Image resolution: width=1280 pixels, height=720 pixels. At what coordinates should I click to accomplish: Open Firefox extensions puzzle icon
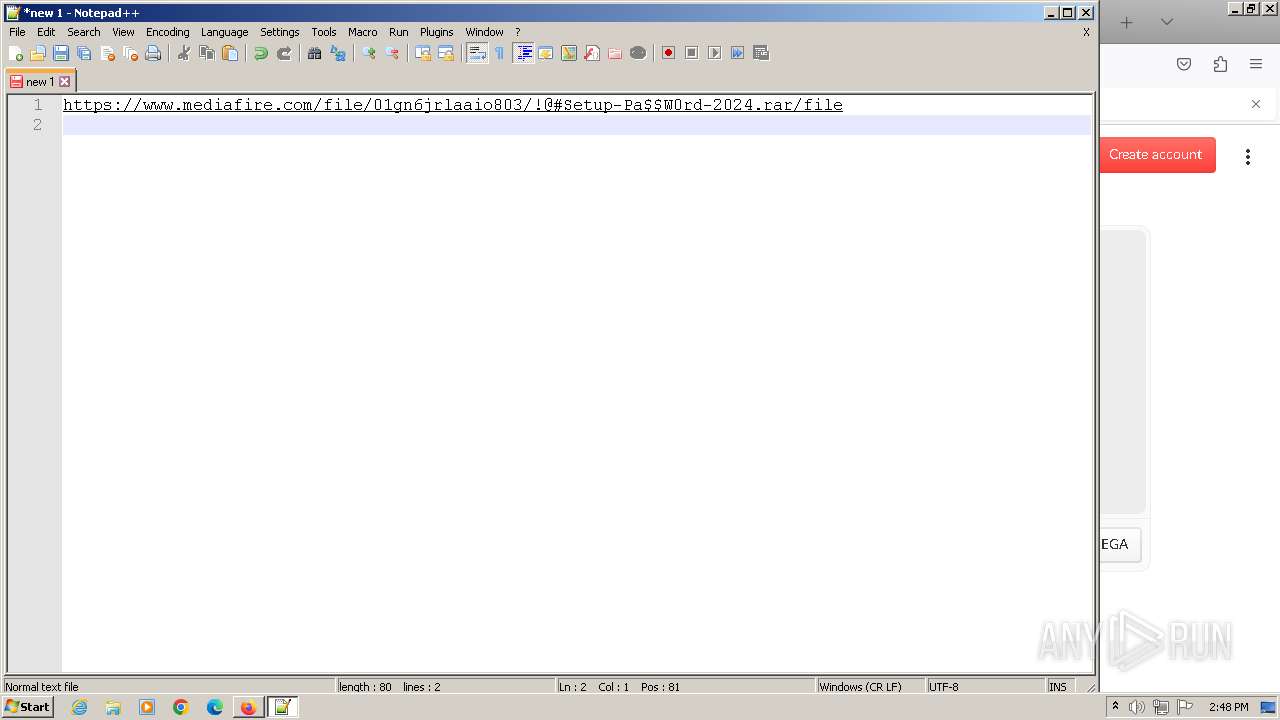coord(1220,64)
